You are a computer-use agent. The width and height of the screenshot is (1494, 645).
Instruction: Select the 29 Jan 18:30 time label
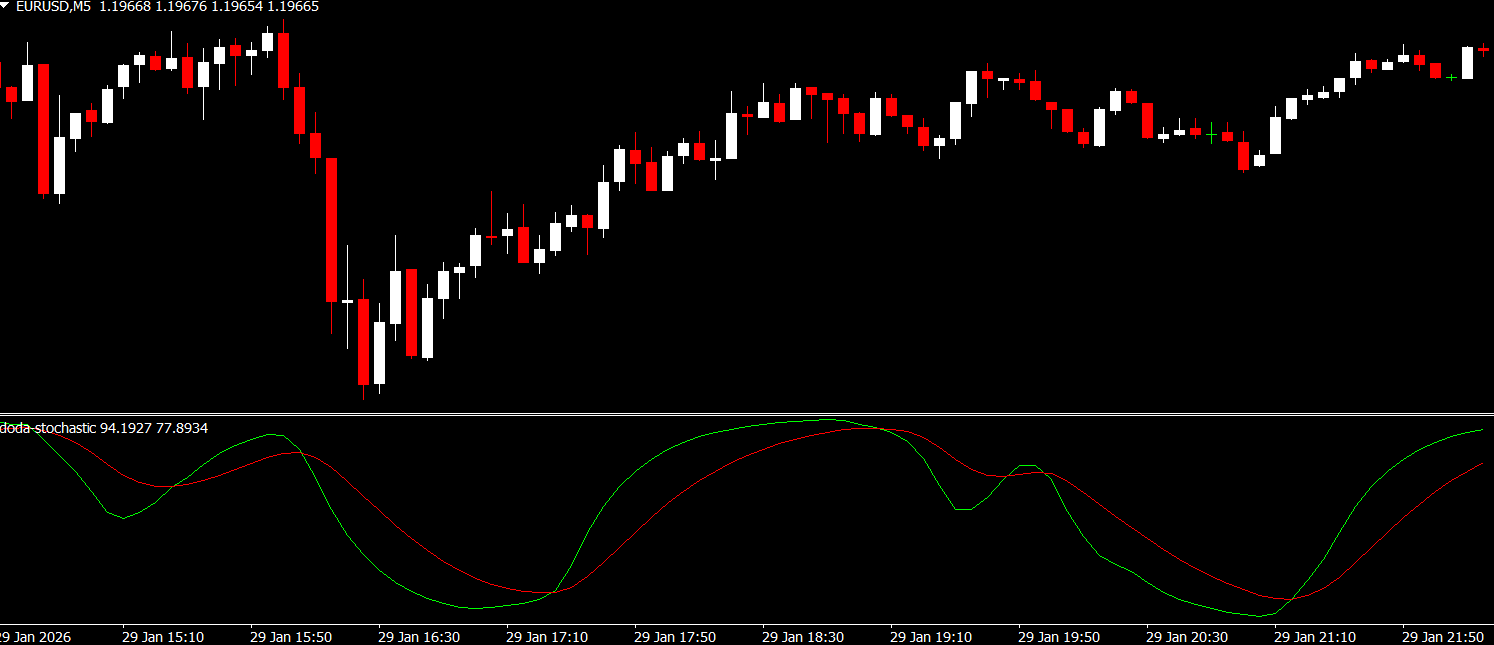click(x=803, y=636)
